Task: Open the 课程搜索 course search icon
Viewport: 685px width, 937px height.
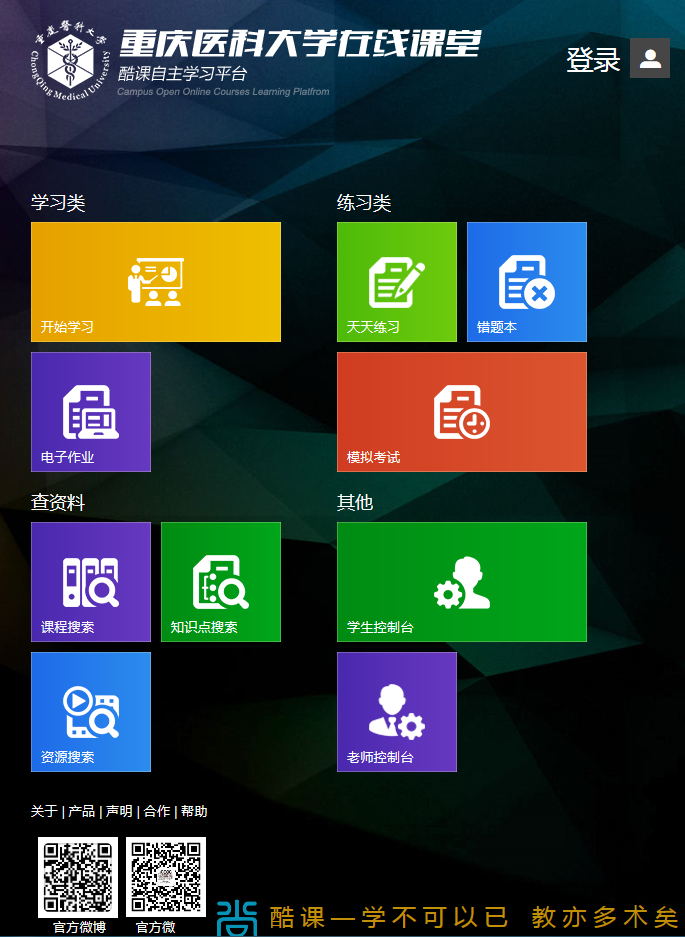Action: 91,582
